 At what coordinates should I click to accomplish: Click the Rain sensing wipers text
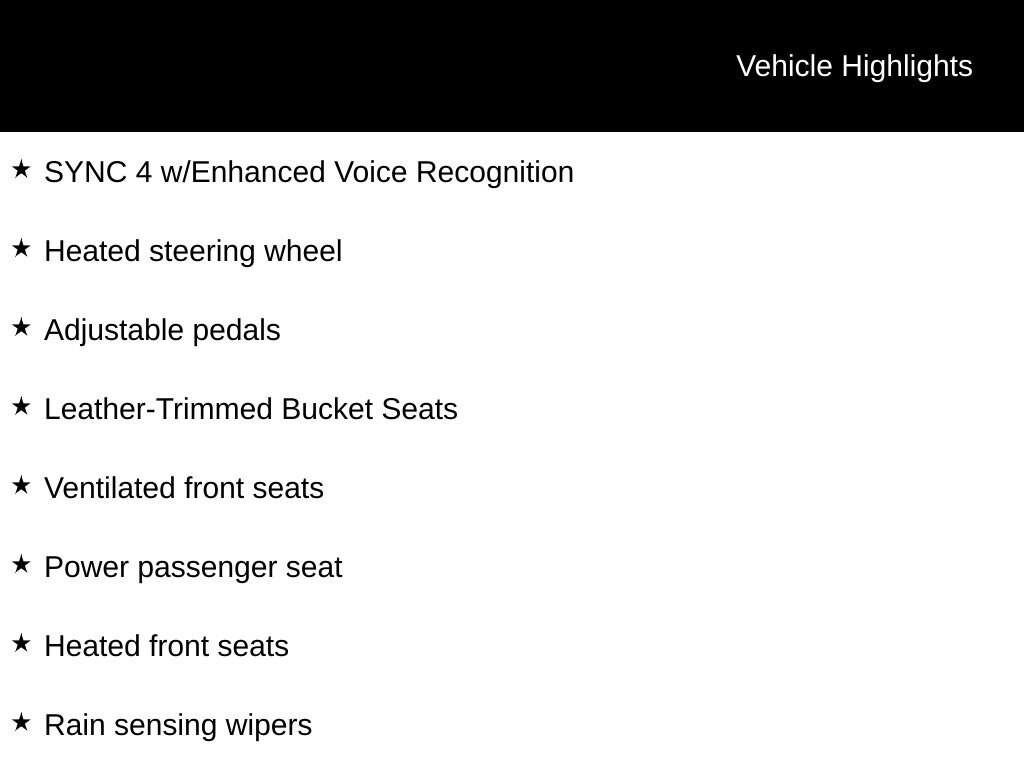178,726
